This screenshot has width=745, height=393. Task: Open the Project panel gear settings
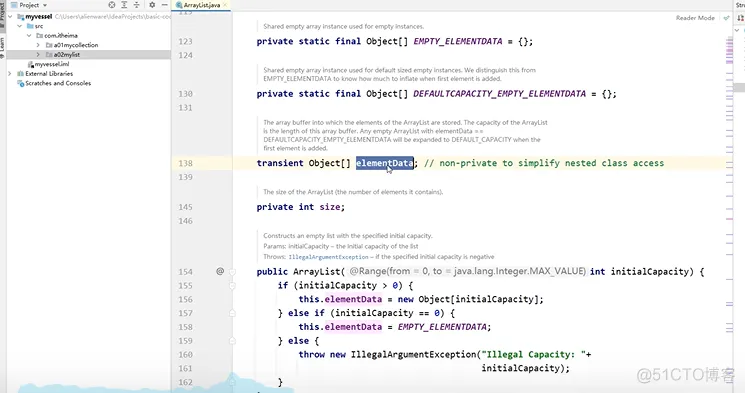point(152,5)
